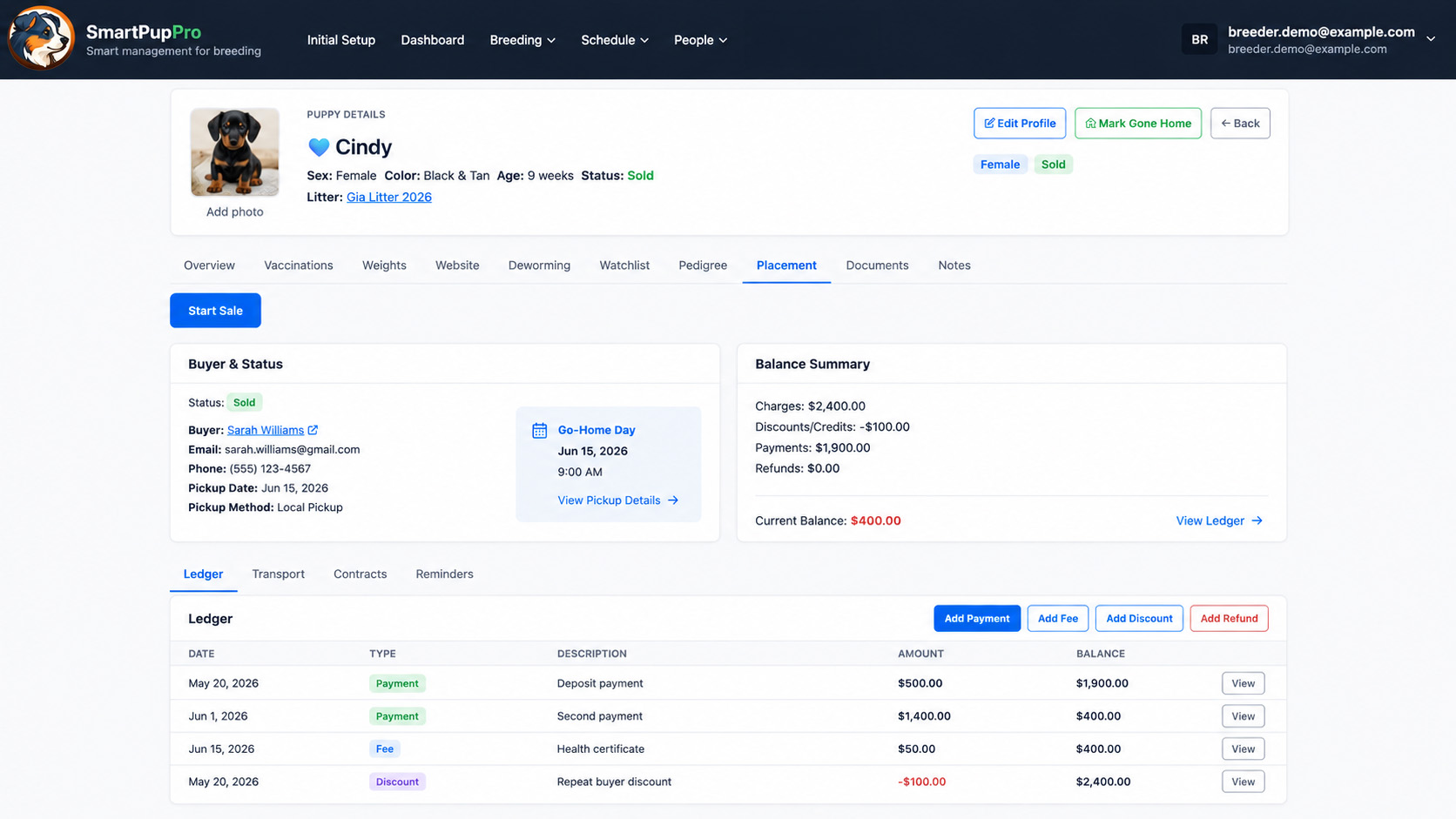The width and height of the screenshot is (1456, 819).
Task: Expand the People menu
Action: 700,40
